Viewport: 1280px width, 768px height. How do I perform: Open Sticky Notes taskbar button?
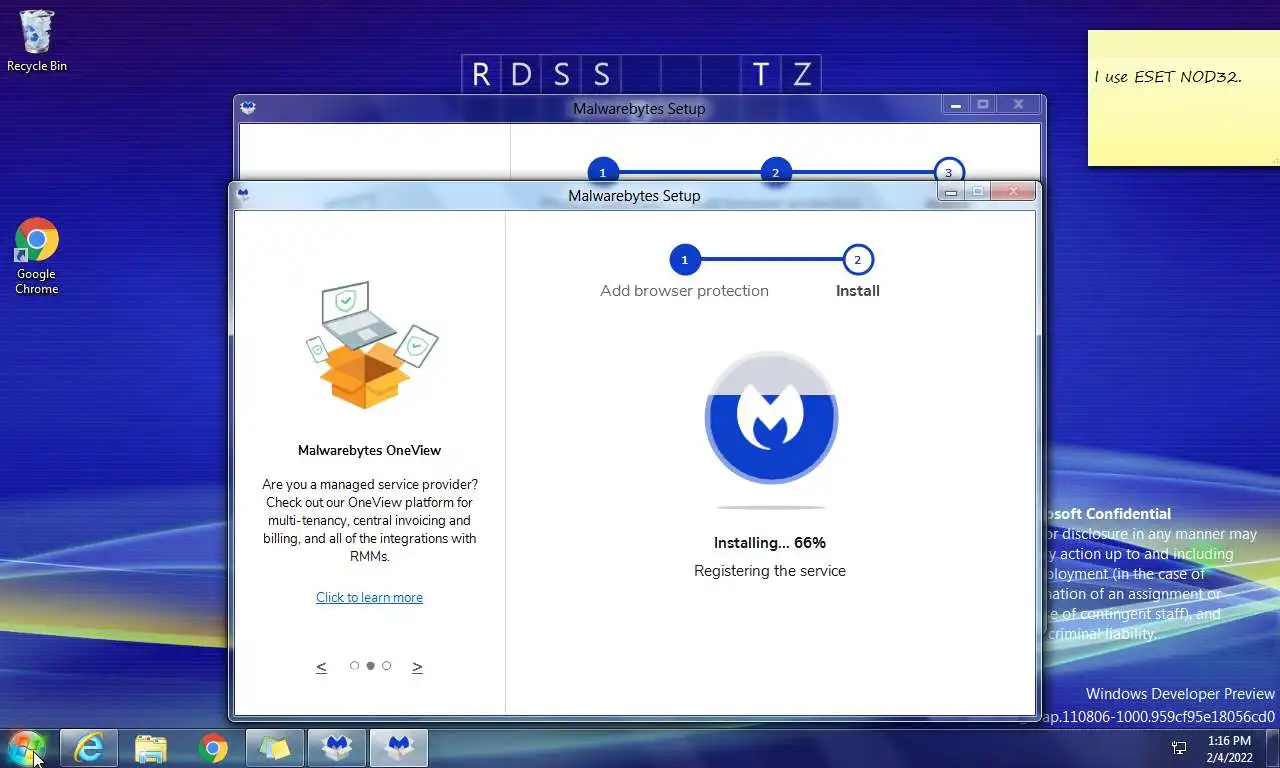[x=275, y=748]
